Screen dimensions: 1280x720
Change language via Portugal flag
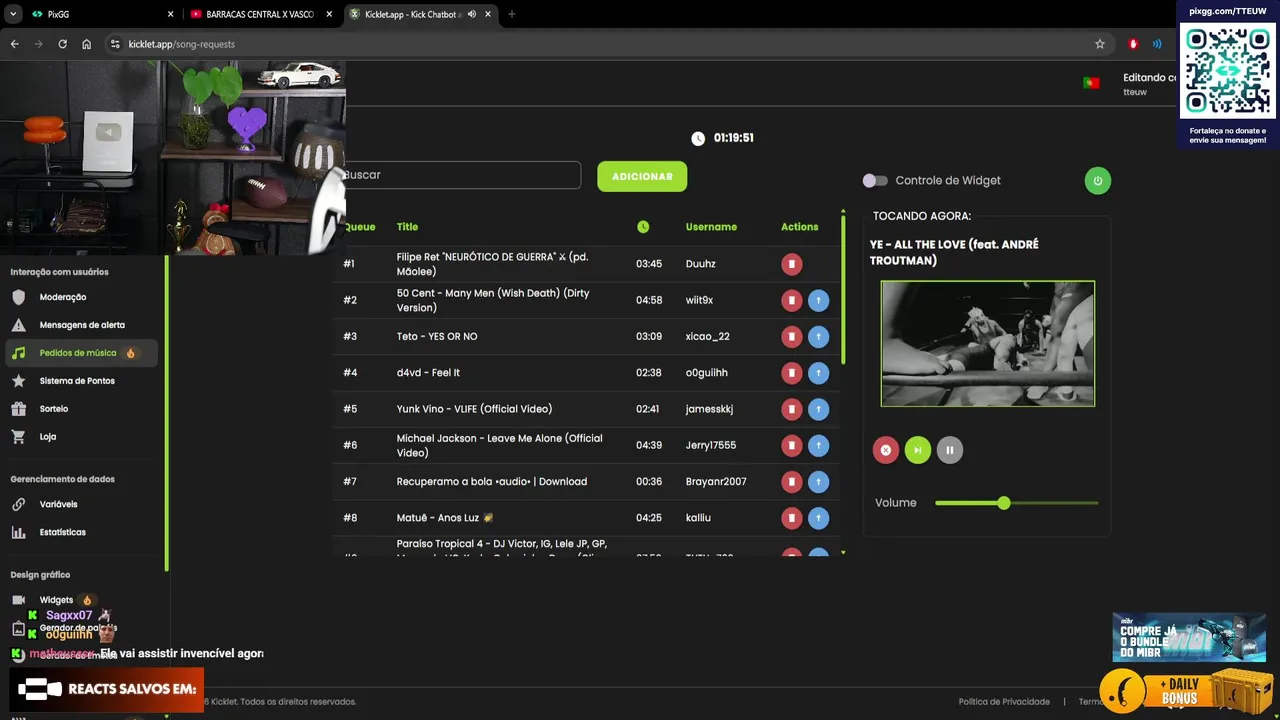point(1091,83)
